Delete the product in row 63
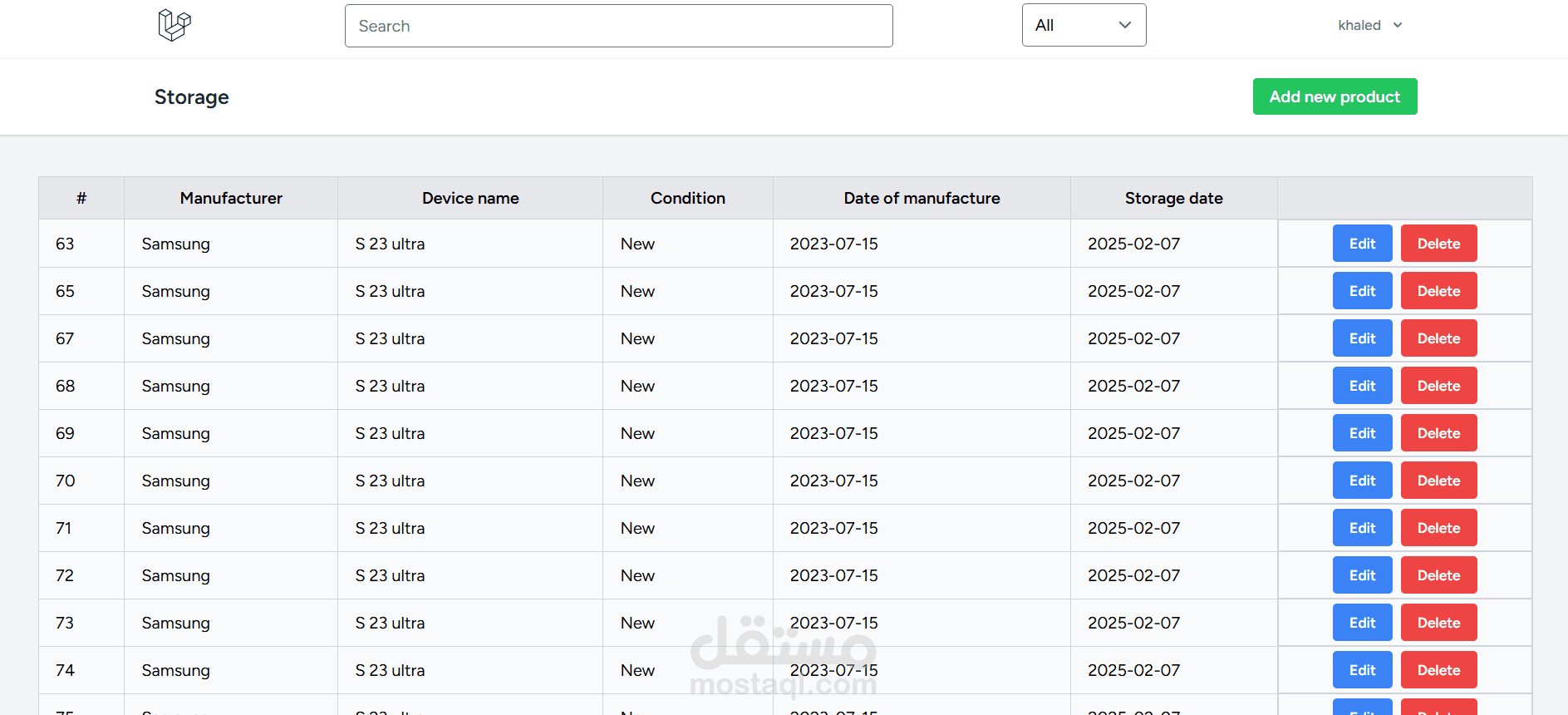 [1438, 244]
